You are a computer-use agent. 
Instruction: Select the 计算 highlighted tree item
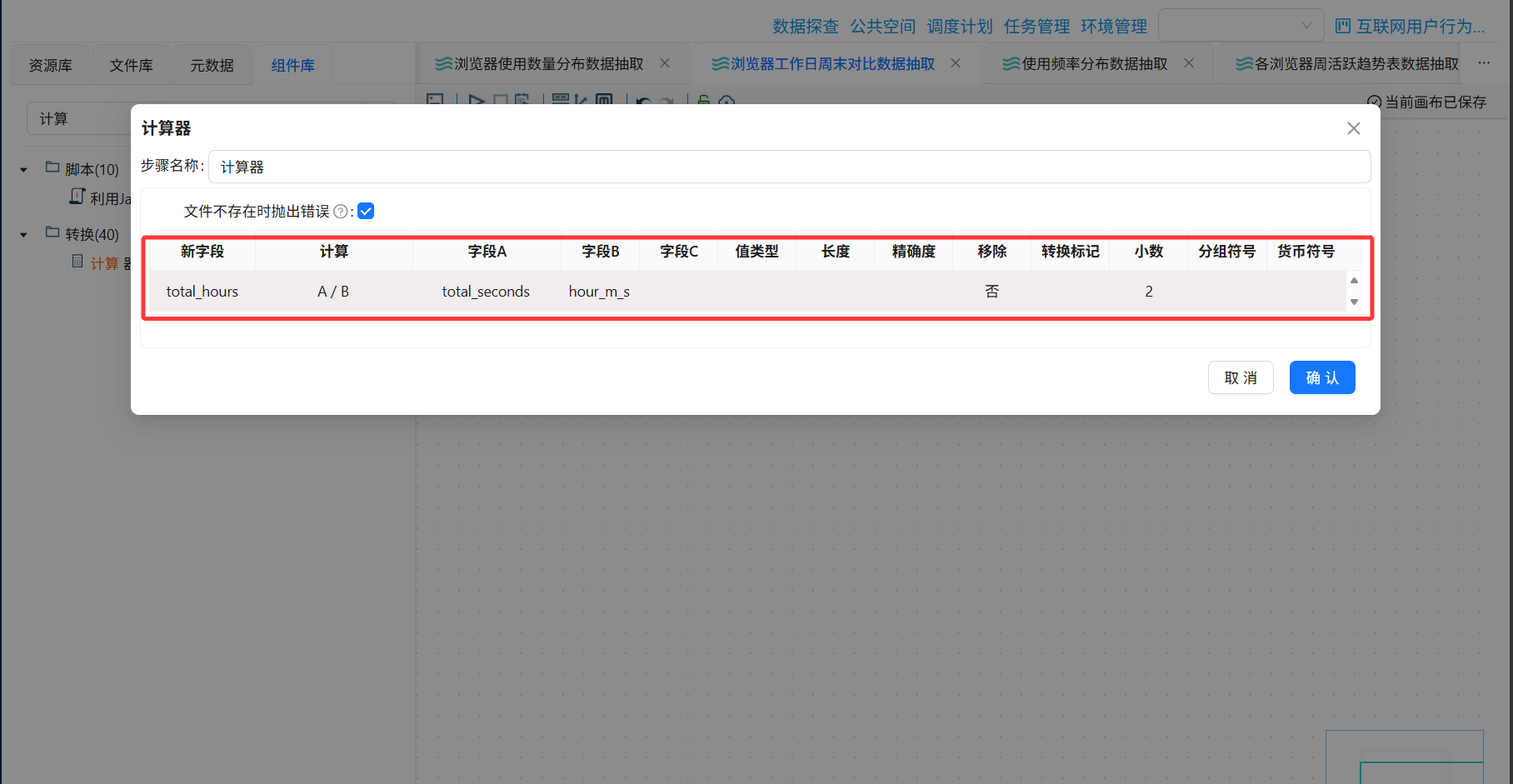[104, 263]
